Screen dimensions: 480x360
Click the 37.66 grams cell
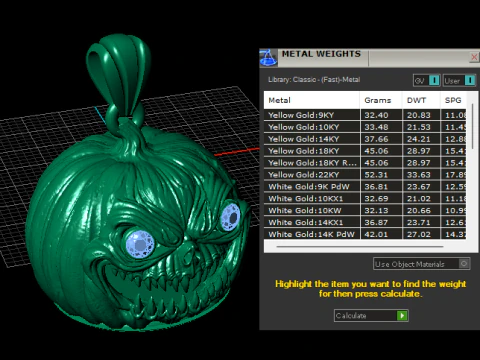[381, 139]
